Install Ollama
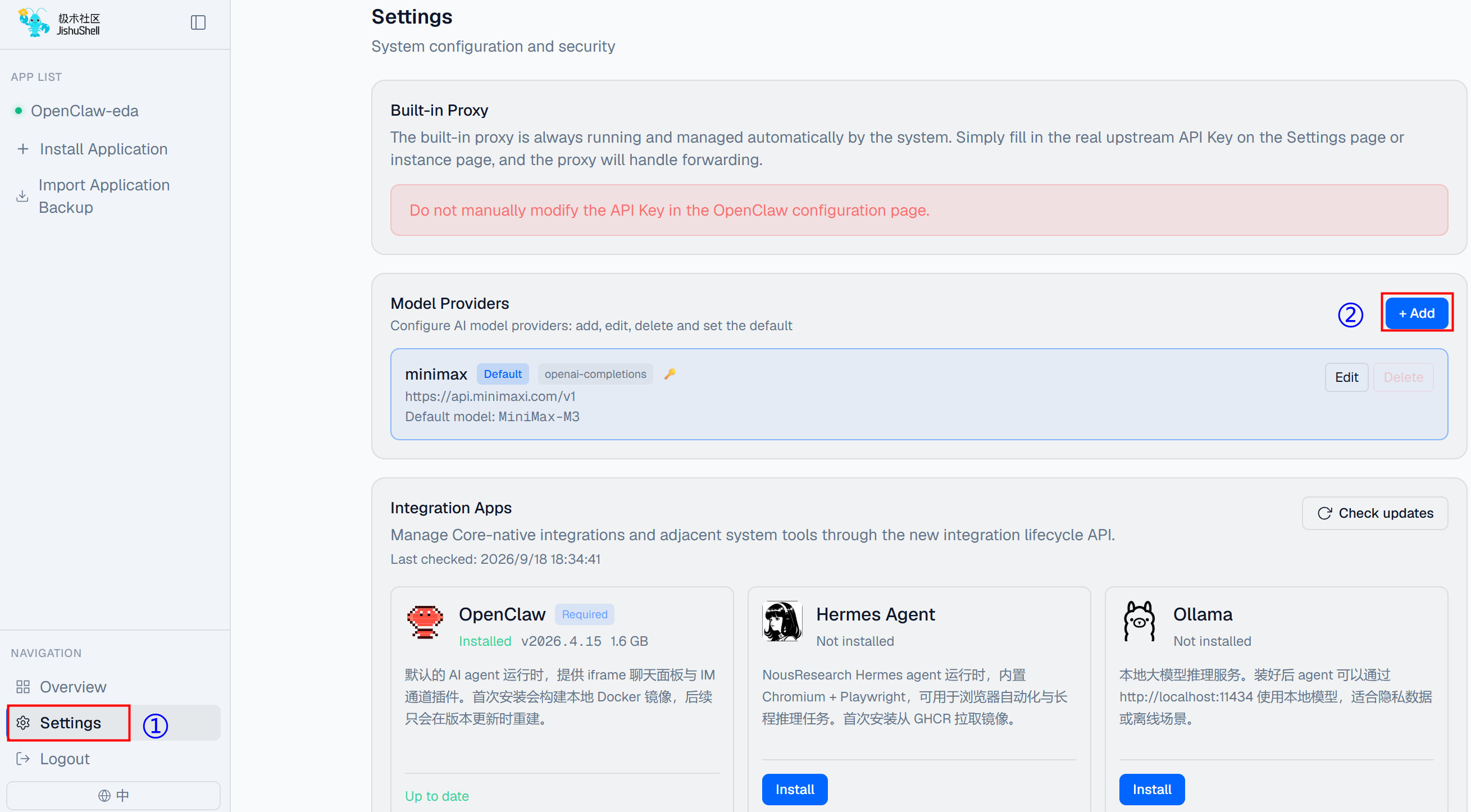Image resolution: width=1471 pixels, height=812 pixels. 1152,789
